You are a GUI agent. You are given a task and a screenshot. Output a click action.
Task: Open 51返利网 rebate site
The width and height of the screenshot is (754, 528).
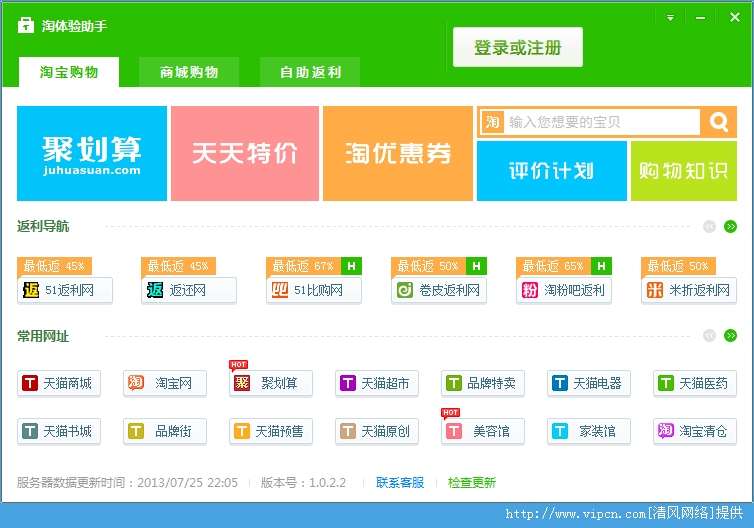pos(65,290)
